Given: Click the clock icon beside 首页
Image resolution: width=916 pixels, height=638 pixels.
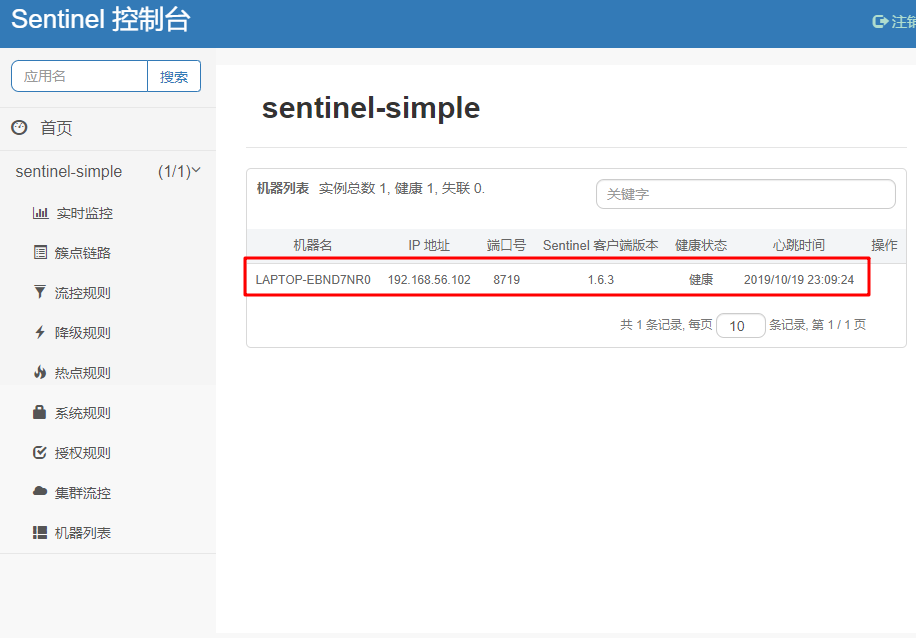Looking at the screenshot, I should [20, 127].
